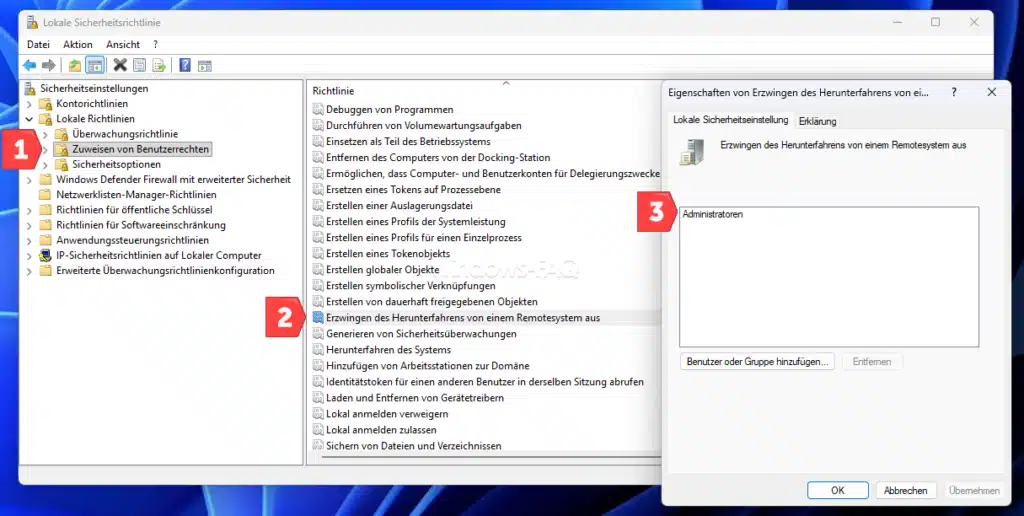Click the icon beside Erstellen globaler Objekte
The width and height of the screenshot is (1024, 516).
(318, 269)
